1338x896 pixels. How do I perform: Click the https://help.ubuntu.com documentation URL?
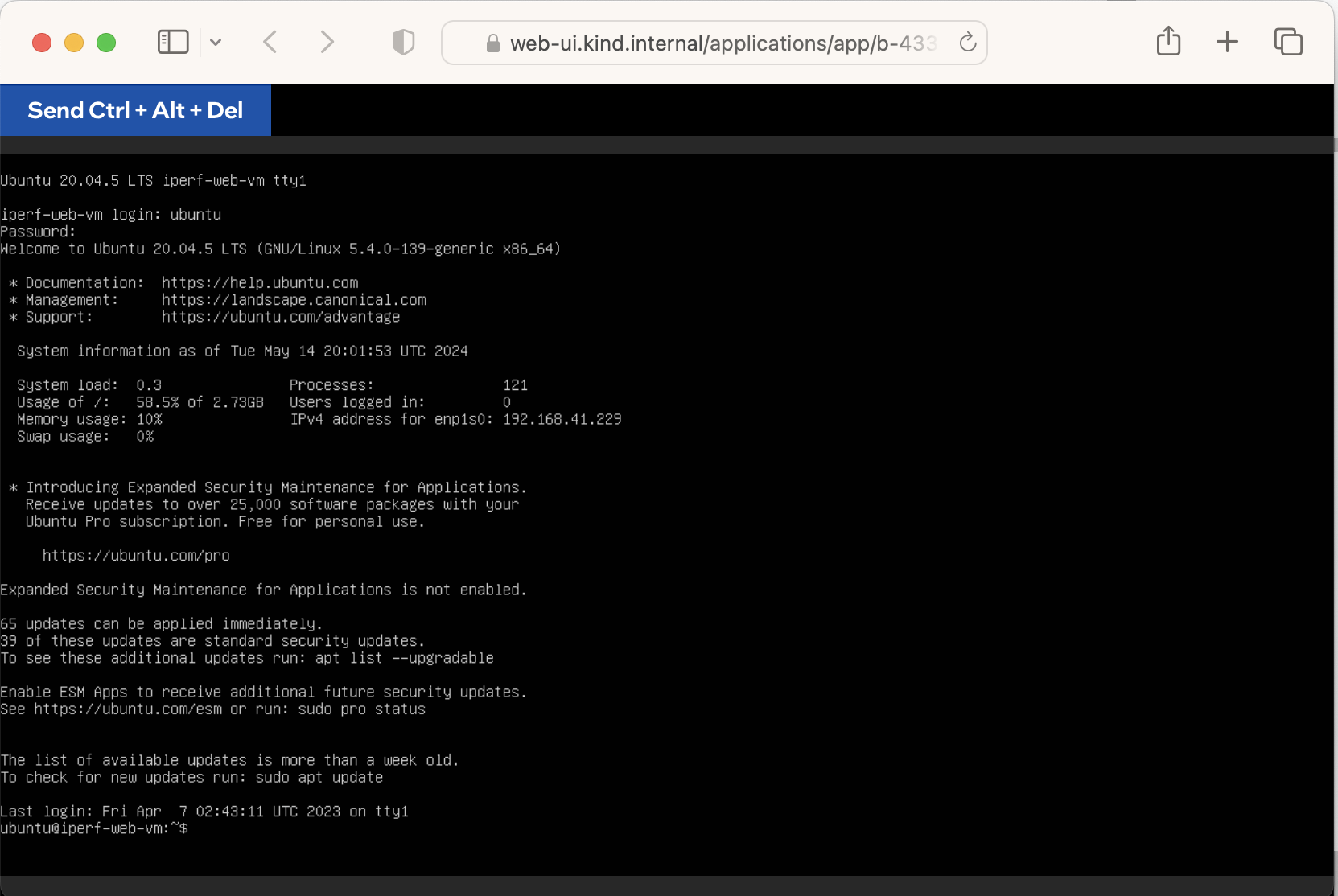point(260,283)
